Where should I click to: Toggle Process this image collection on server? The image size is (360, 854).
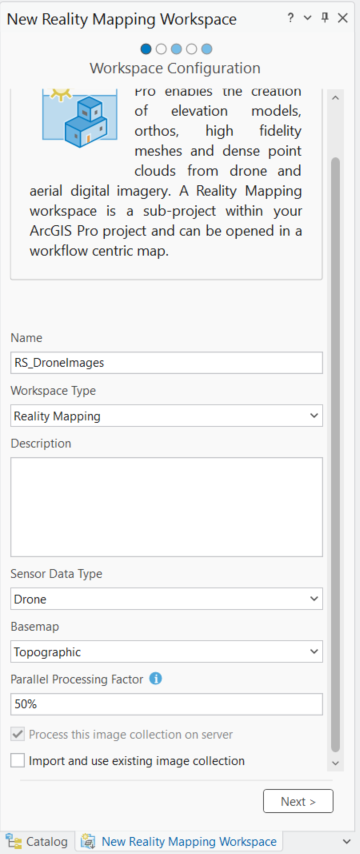coord(17,734)
